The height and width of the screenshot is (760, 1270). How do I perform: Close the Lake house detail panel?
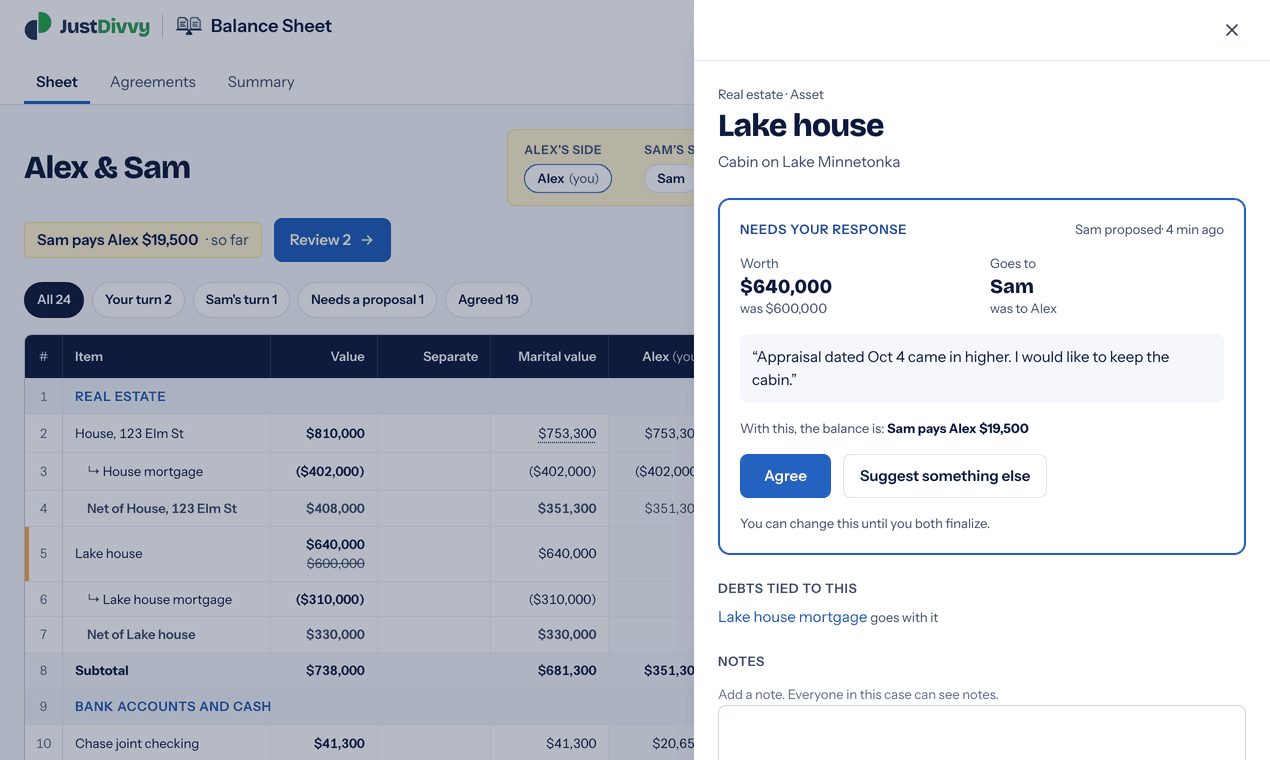[1232, 30]
